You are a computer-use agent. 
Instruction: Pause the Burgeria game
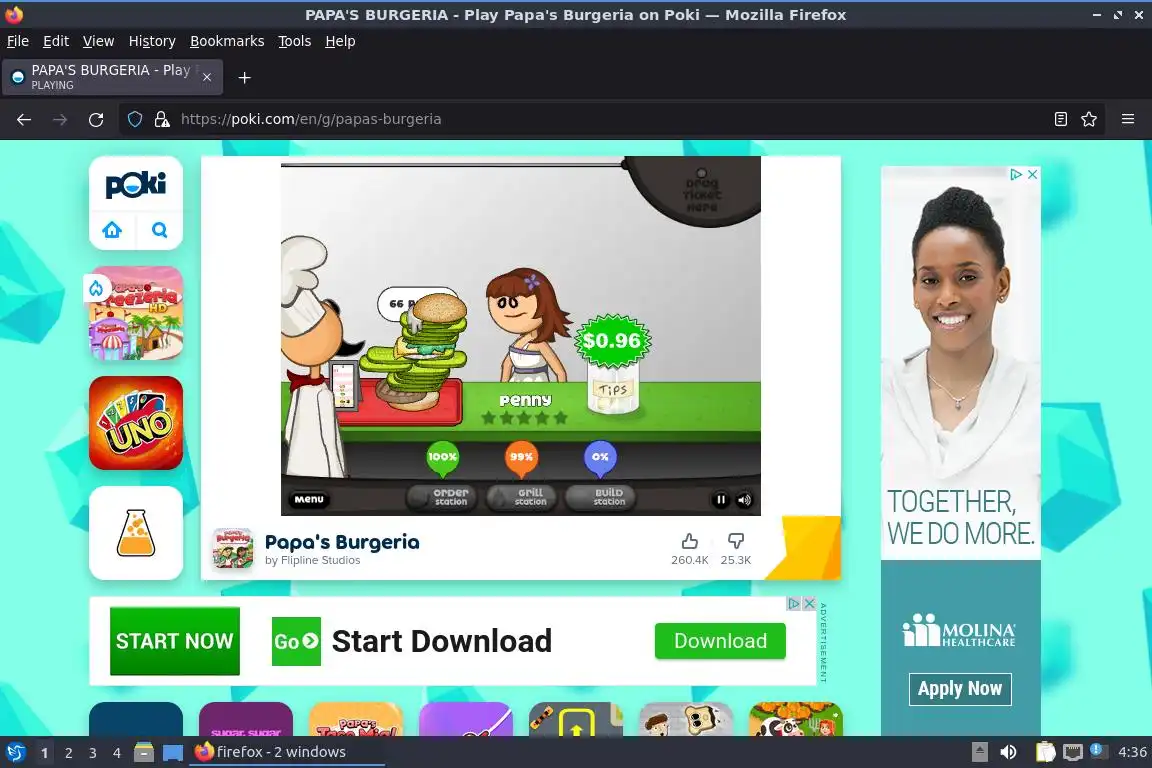point(721,500)
